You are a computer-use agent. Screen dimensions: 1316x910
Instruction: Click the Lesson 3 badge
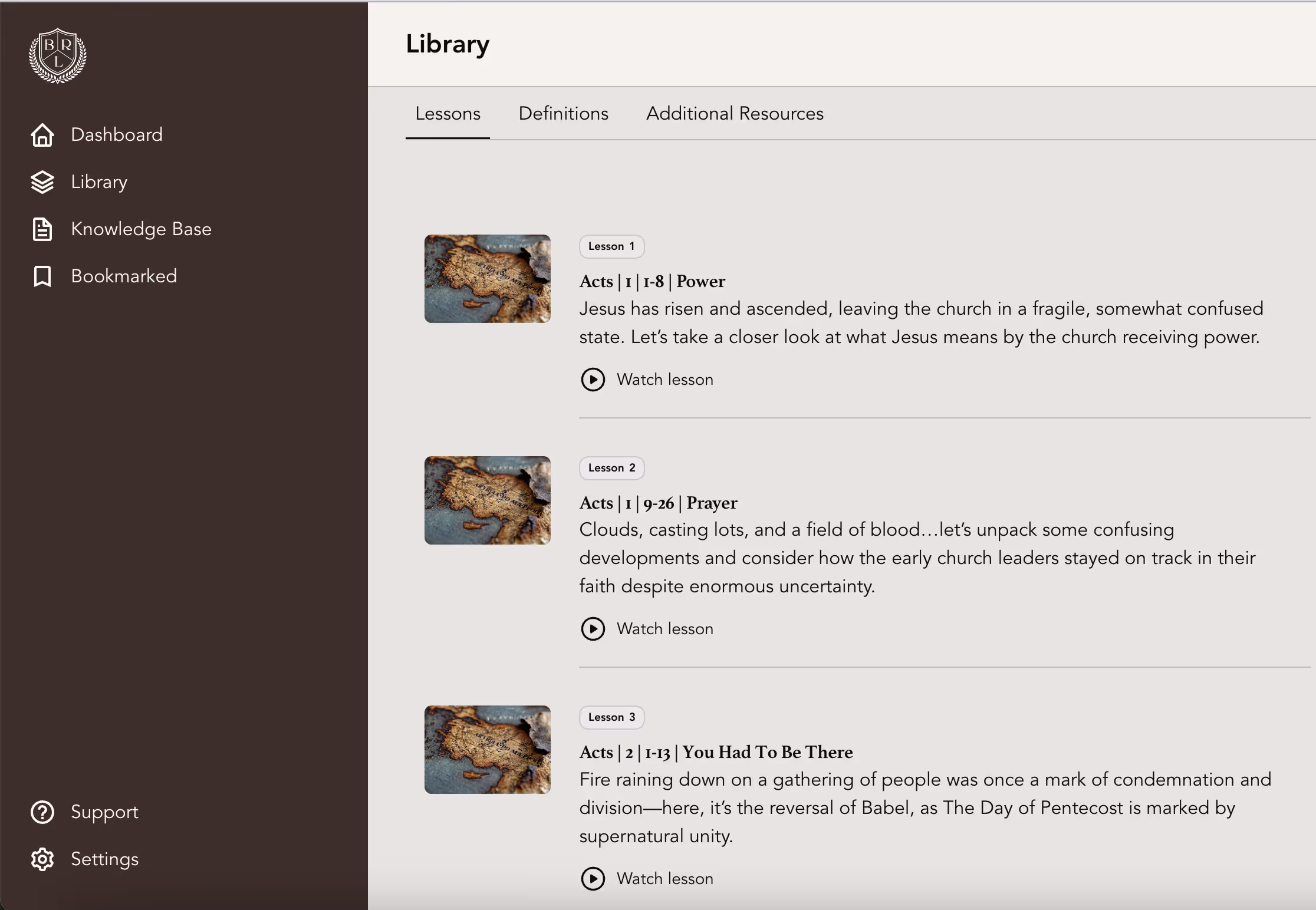(611, 717)
